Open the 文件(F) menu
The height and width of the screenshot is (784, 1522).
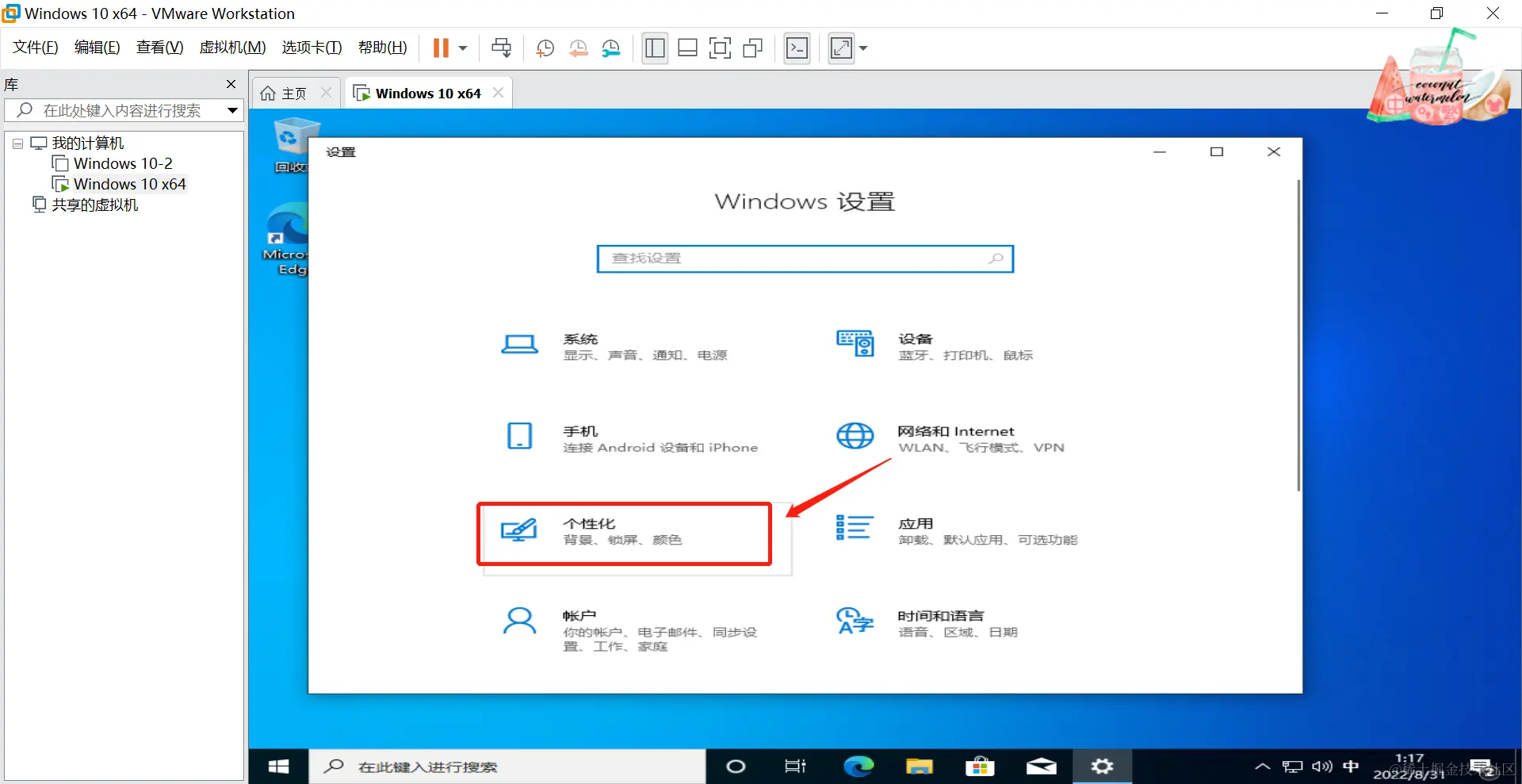click(36, 48)
